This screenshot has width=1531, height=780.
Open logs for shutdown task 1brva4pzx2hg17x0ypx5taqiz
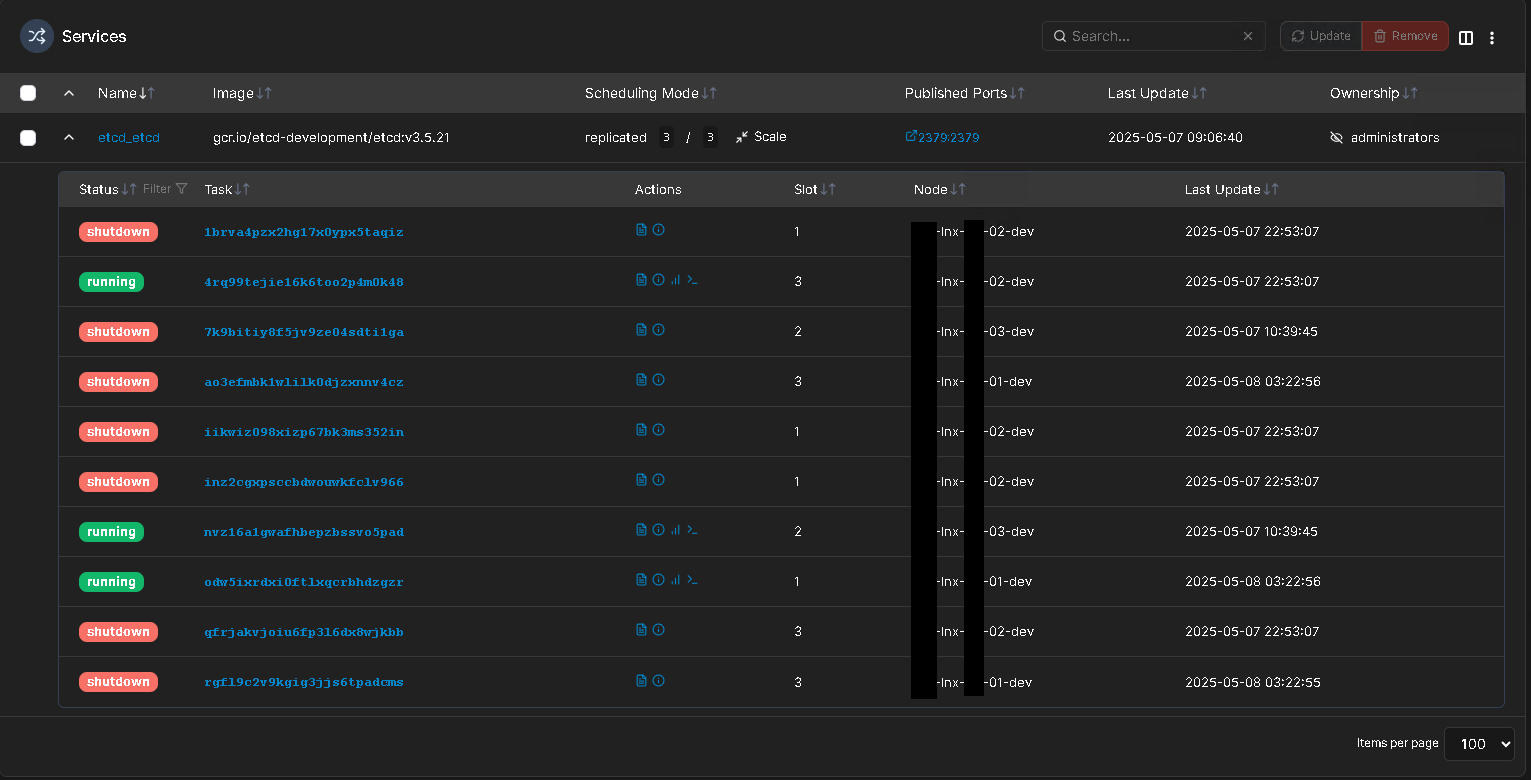click(641, 230)
